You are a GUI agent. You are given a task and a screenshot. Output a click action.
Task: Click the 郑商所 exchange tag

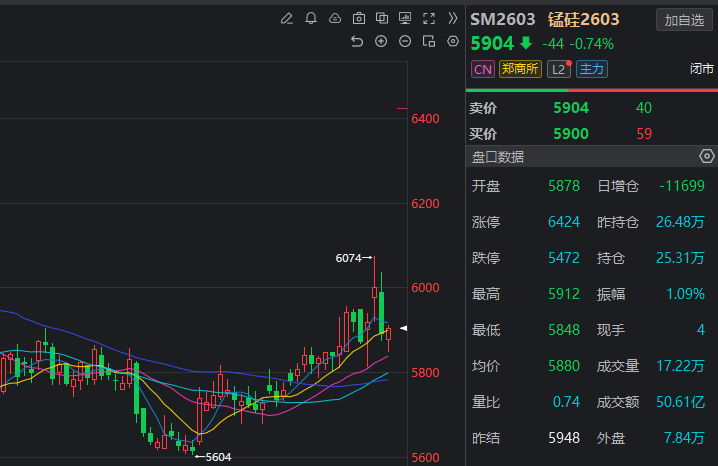tap(520, 69)
